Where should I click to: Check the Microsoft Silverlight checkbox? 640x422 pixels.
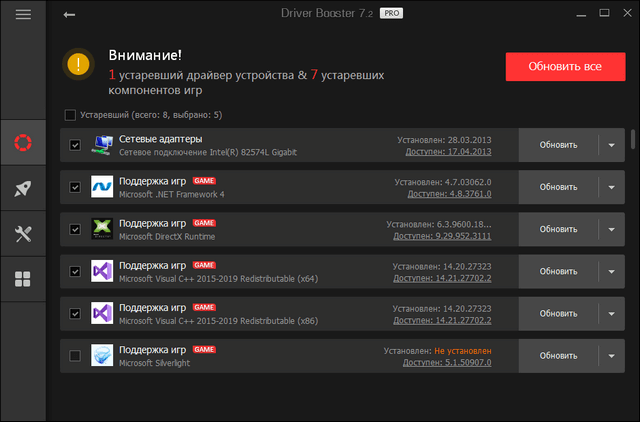pos(75,356)
